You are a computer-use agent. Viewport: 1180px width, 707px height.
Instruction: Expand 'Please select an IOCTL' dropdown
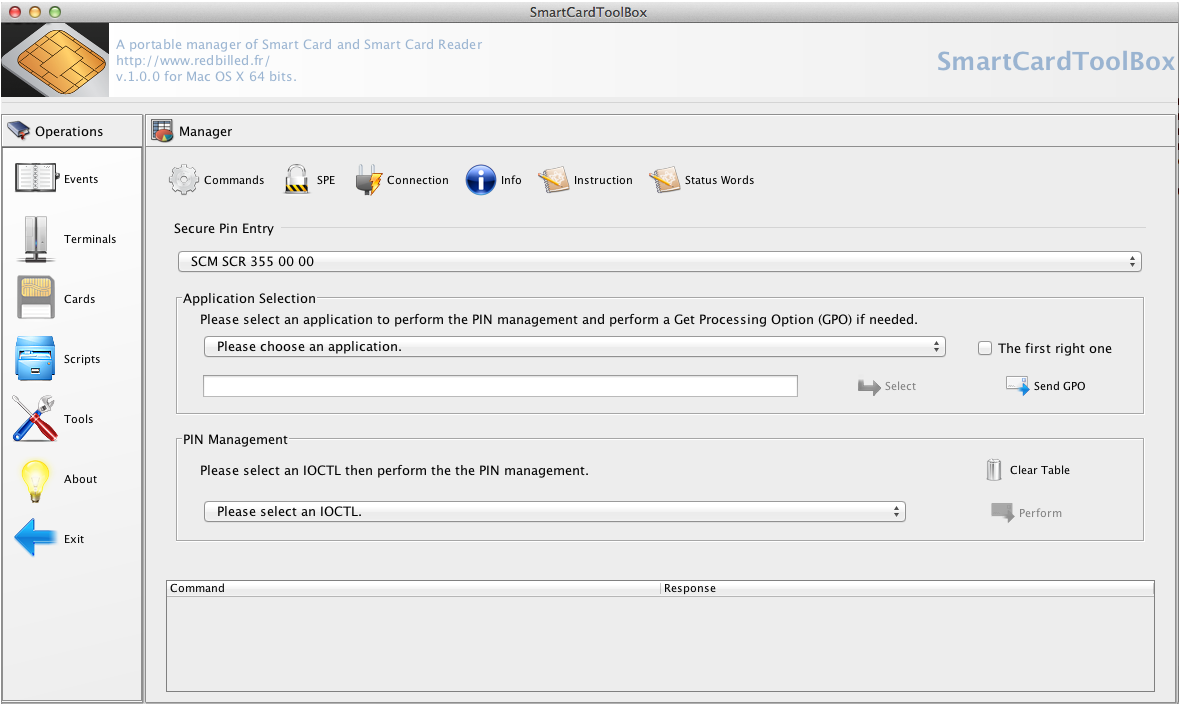tap(554, 511)
